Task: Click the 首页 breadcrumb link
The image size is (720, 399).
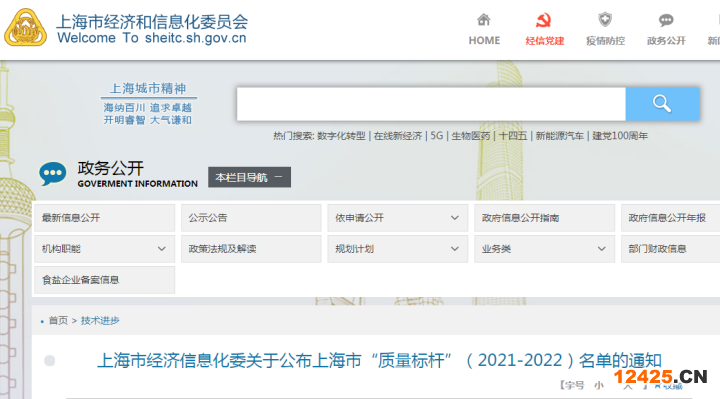Action: click(x=58, y=320)
